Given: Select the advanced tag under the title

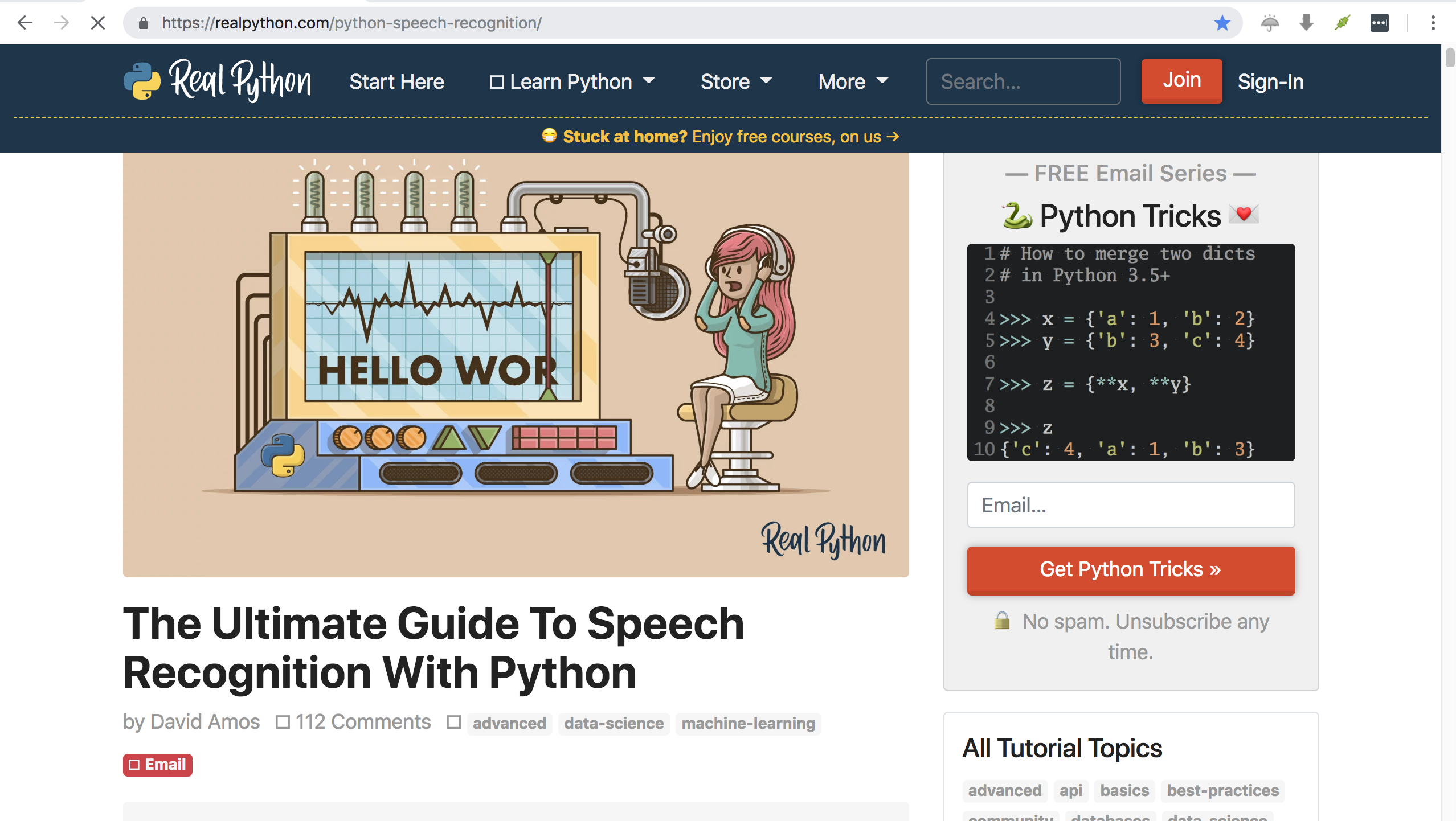Looking at the screenshot, I should [x=509, y=724].
